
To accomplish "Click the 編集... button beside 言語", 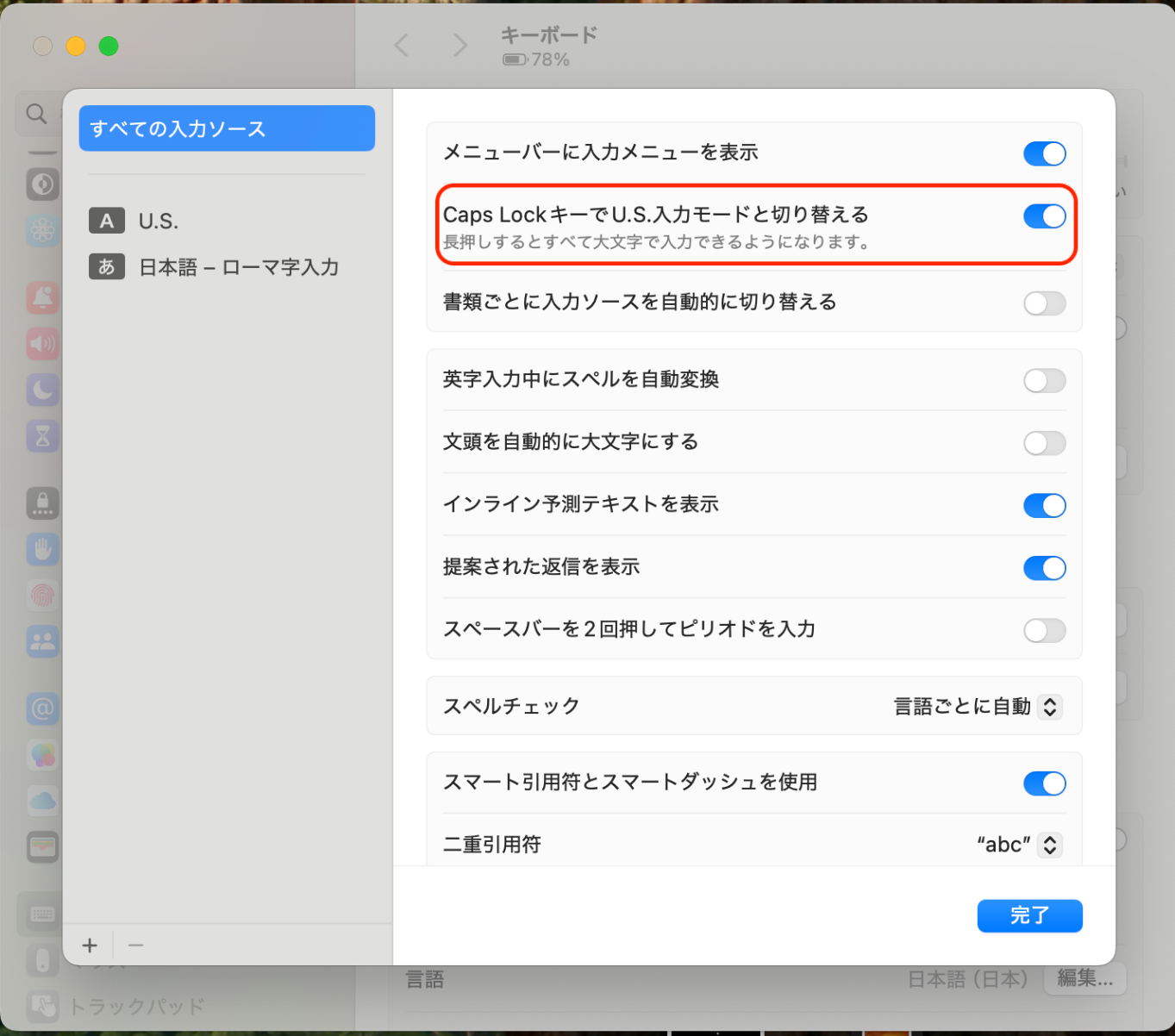I will 1084,978.
